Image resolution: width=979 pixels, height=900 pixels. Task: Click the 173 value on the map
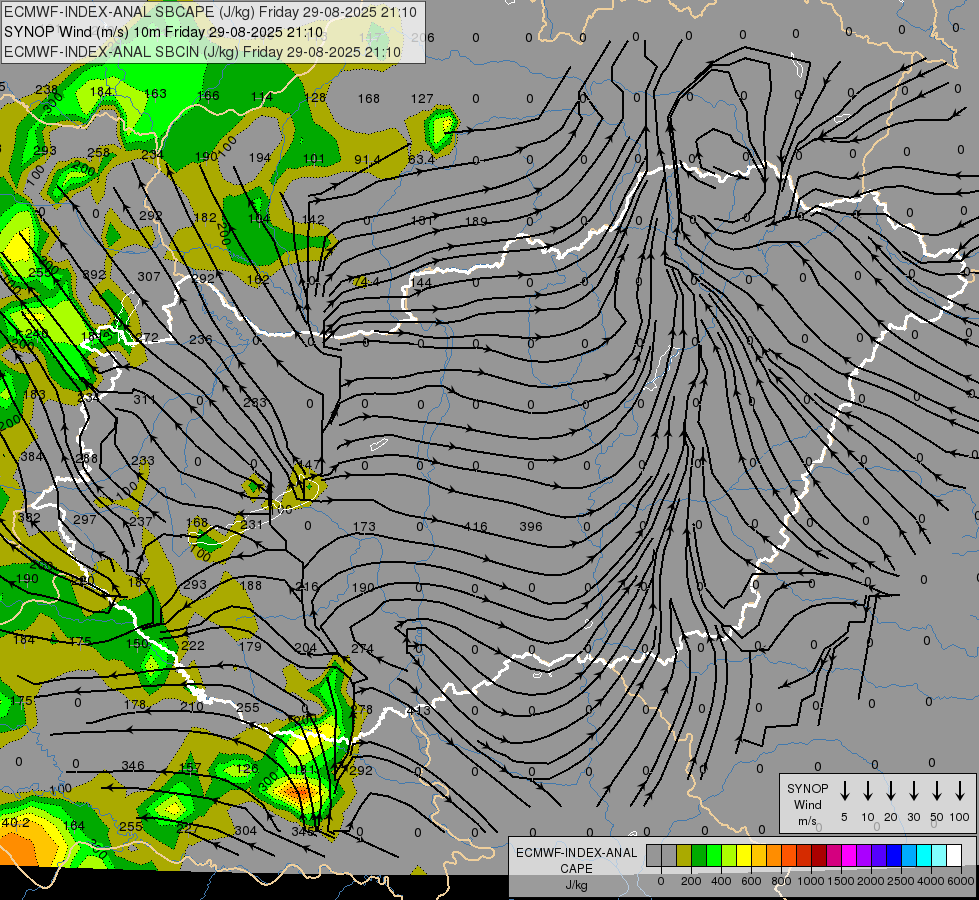coord(364,527)
